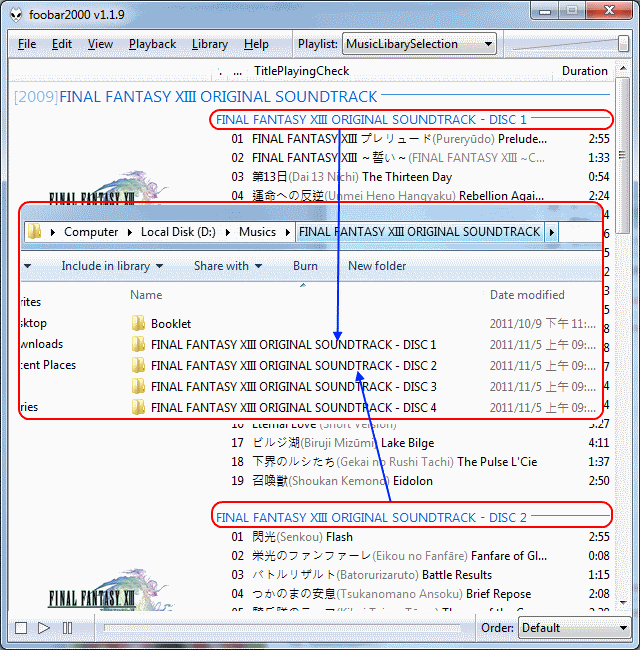Select track 04 Brief Repose
This screenshot has width=640, height=650.
(x=420, y=594)
